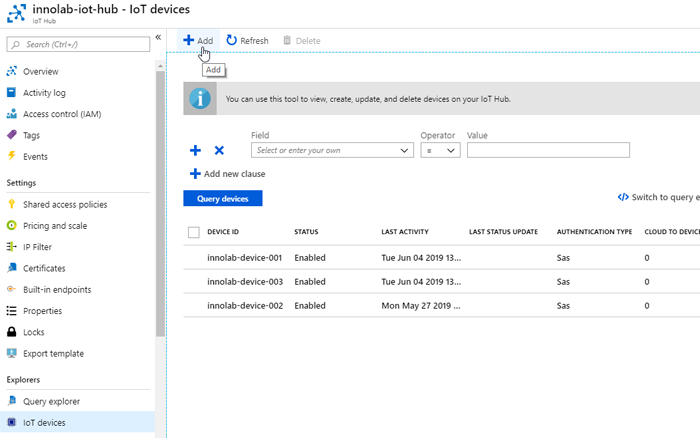Select all devices with header checkbox
Image resolution: width=700 pixels, height=438 pixels.
(x=194, y=232)
